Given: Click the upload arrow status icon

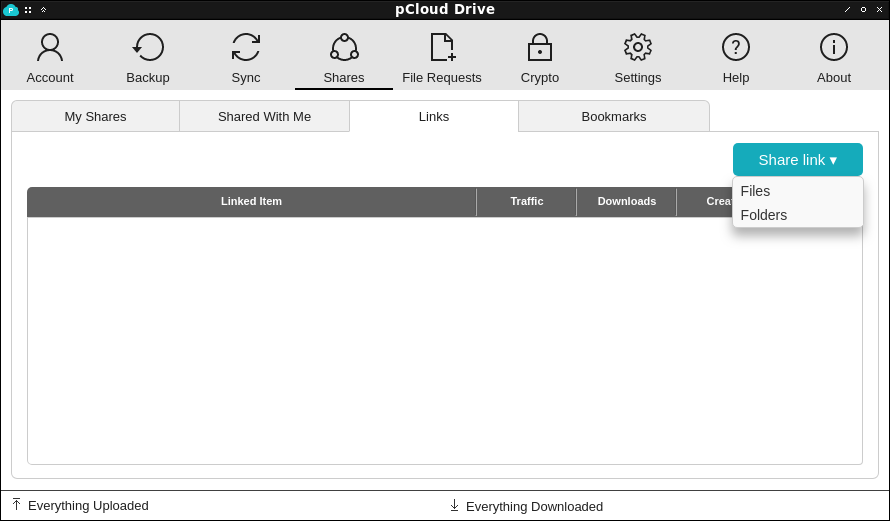Looking at the screenshot, I should pos(16,504).
